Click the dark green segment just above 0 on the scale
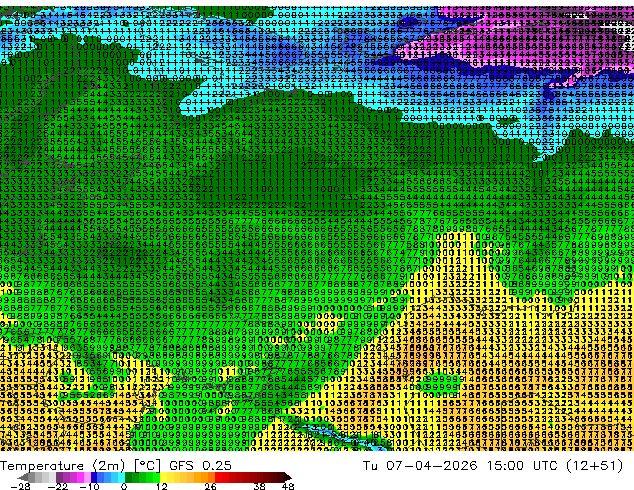Viewport: 634px width, 490px height. (129, 477)
